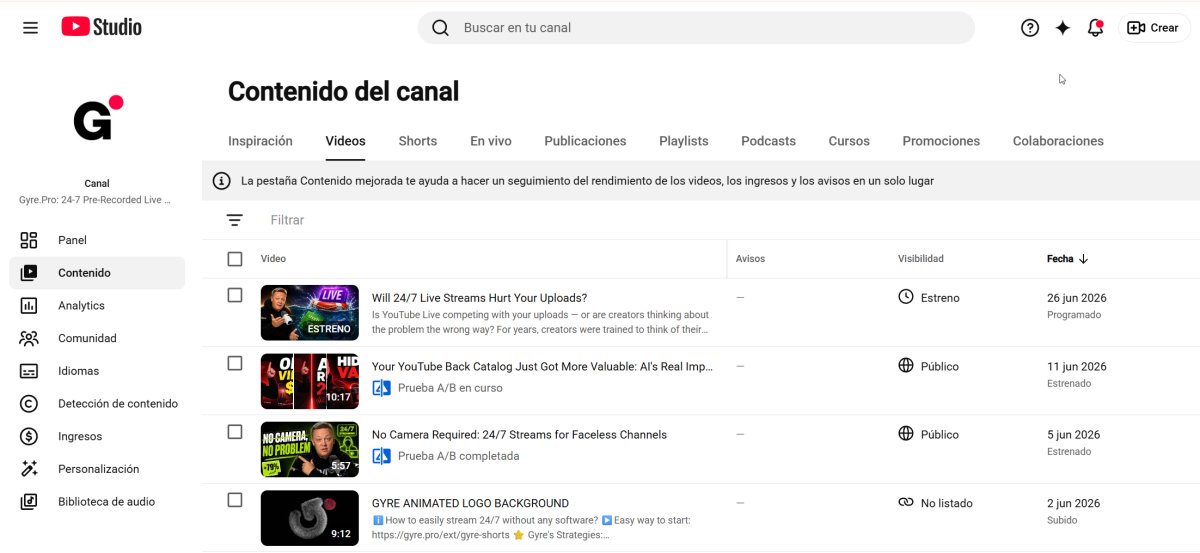Check the 'No Camera Required' video row
The width and height of the screenshot is (1200, 553).
[235, 432]
